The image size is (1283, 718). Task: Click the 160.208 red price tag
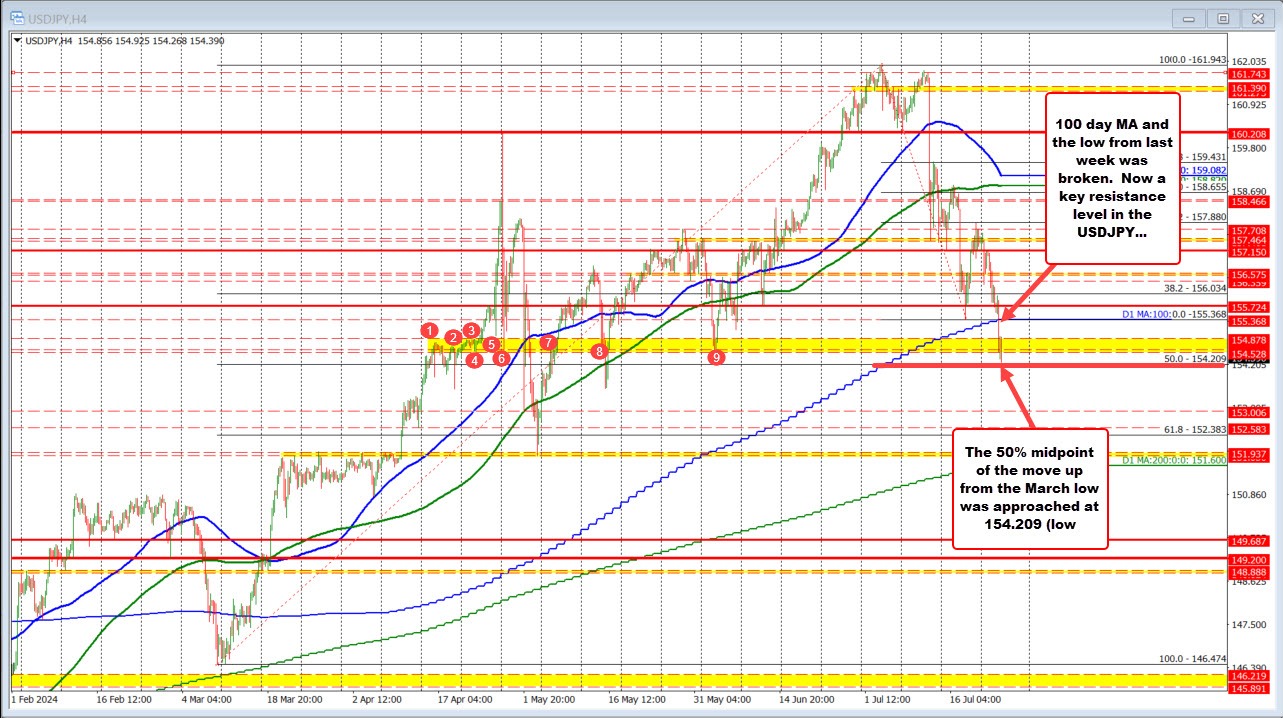(x=1249, y=133)
